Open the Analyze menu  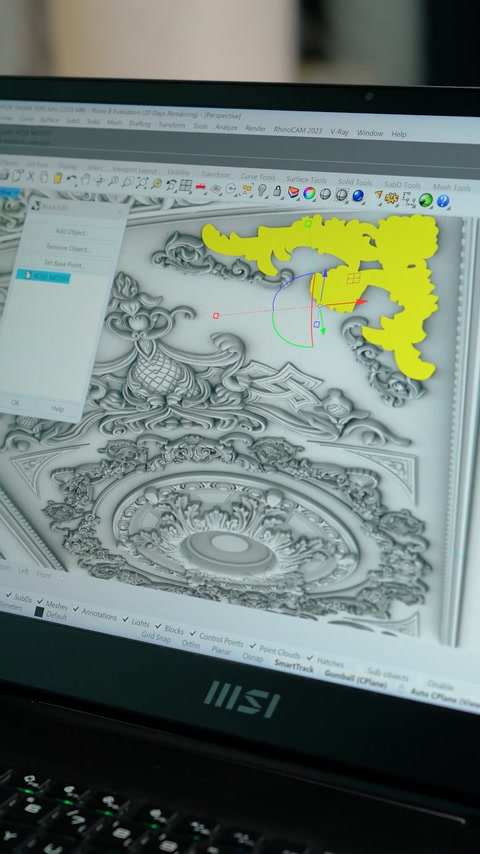[x=226, y=127]
